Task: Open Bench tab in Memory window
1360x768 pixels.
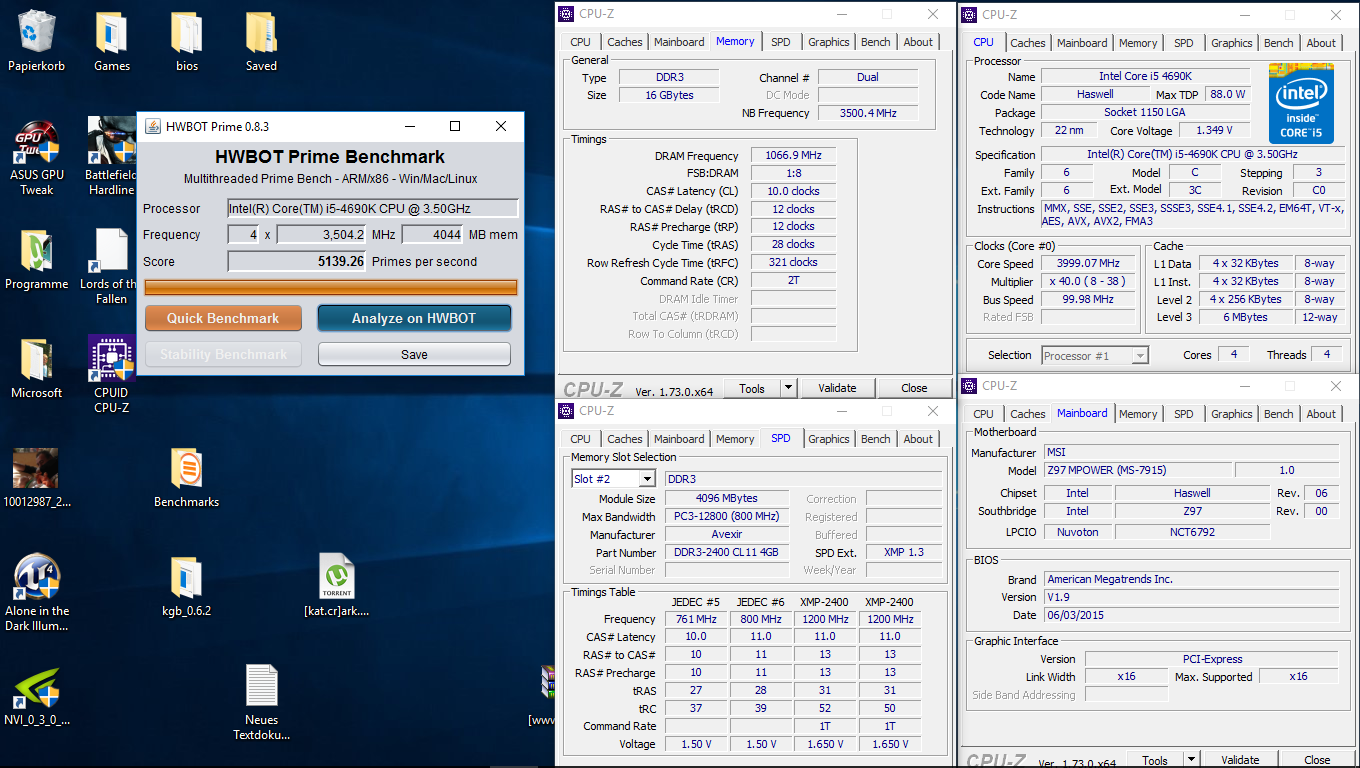Action: 876,42
